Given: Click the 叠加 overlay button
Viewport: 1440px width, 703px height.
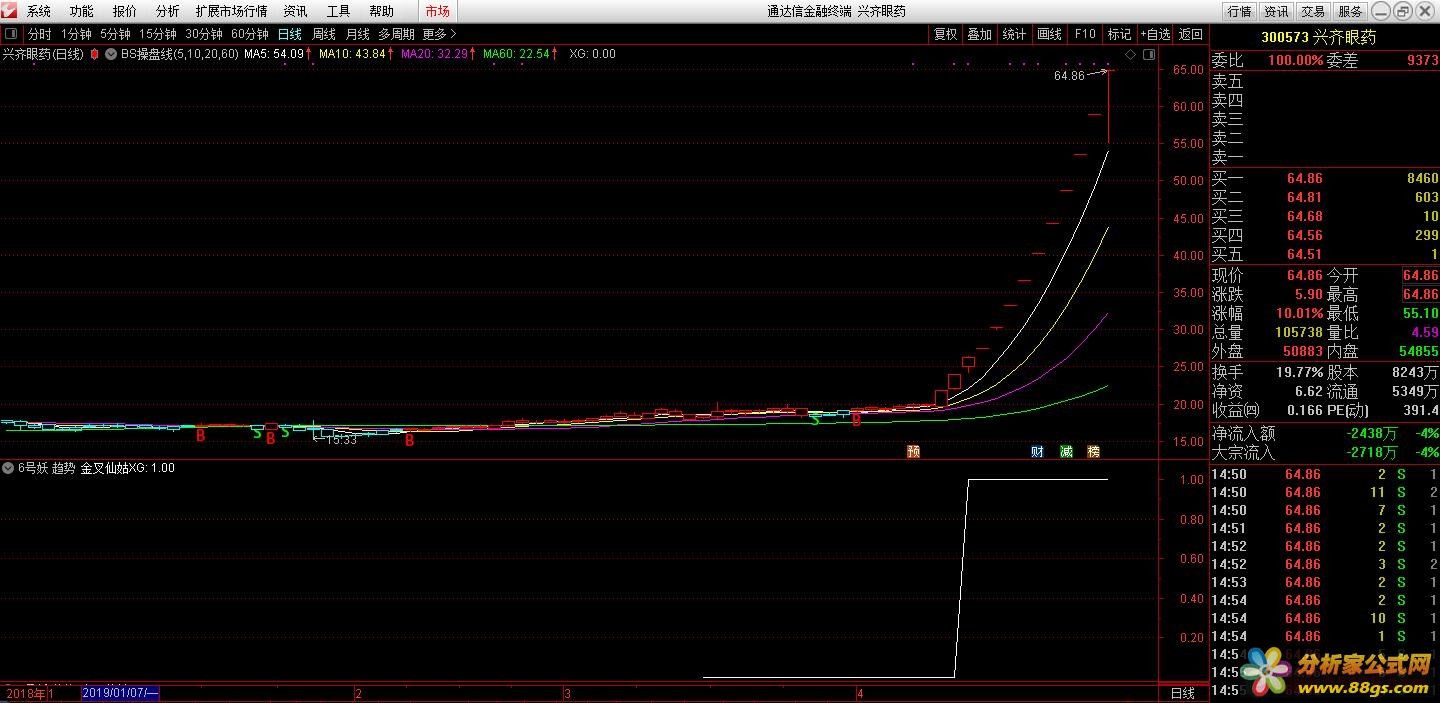Looking at the screenshot, I should point(979,34).
